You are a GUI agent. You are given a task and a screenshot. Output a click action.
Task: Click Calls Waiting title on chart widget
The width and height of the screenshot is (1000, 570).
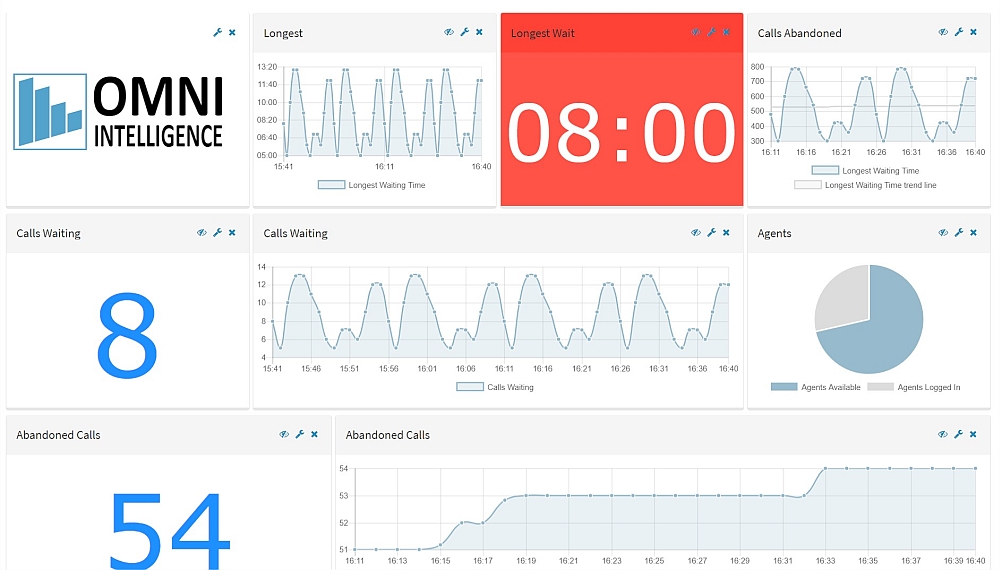pos(295,233)
